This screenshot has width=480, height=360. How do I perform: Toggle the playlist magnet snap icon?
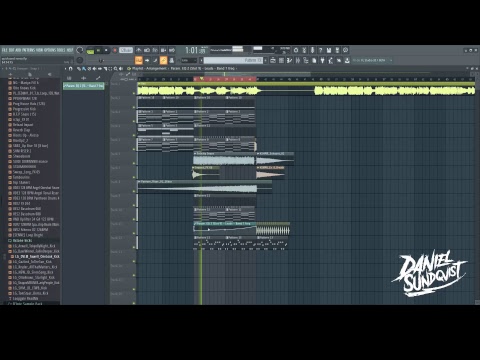pyautogui.click(x=71, y=68)
